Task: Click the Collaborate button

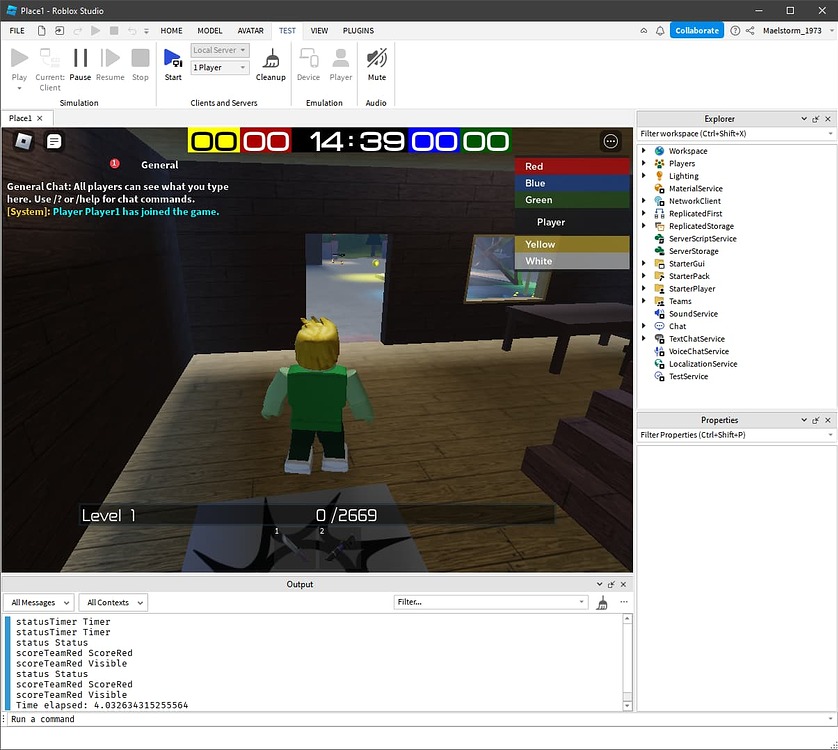Action: pyautogui.click(x=697, y=30)
